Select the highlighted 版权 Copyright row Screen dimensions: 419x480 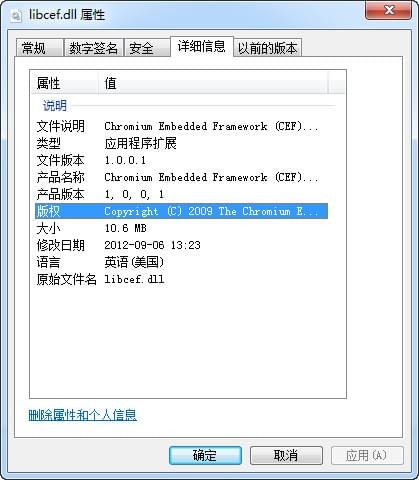tap(181, 211)
